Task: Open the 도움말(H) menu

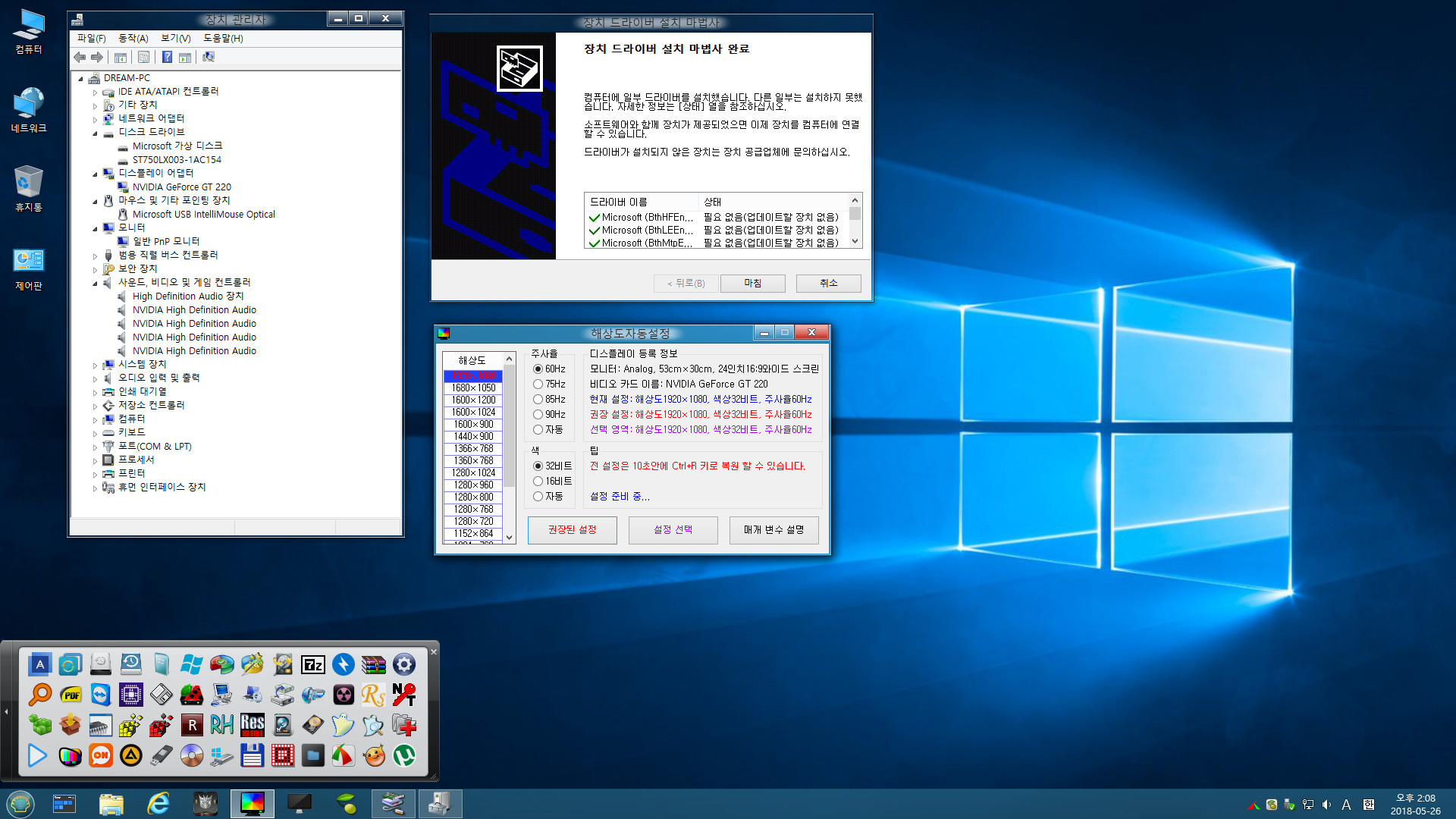Action: click(223, 38)
